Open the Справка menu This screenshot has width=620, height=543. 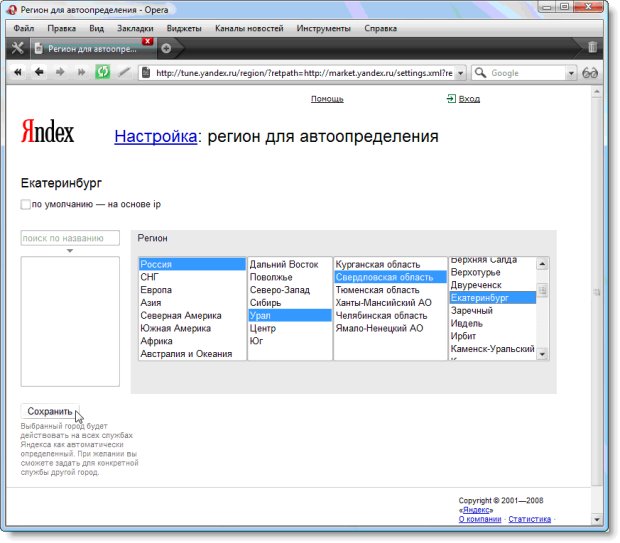pos(381,28)
